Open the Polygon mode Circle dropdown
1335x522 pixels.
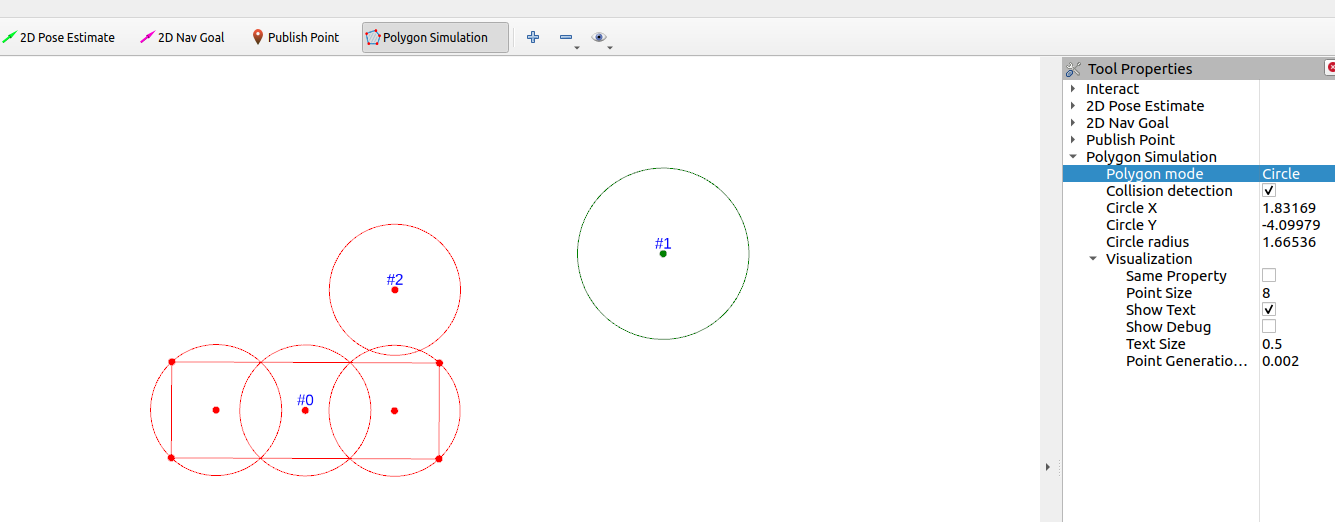point(1297,174)
